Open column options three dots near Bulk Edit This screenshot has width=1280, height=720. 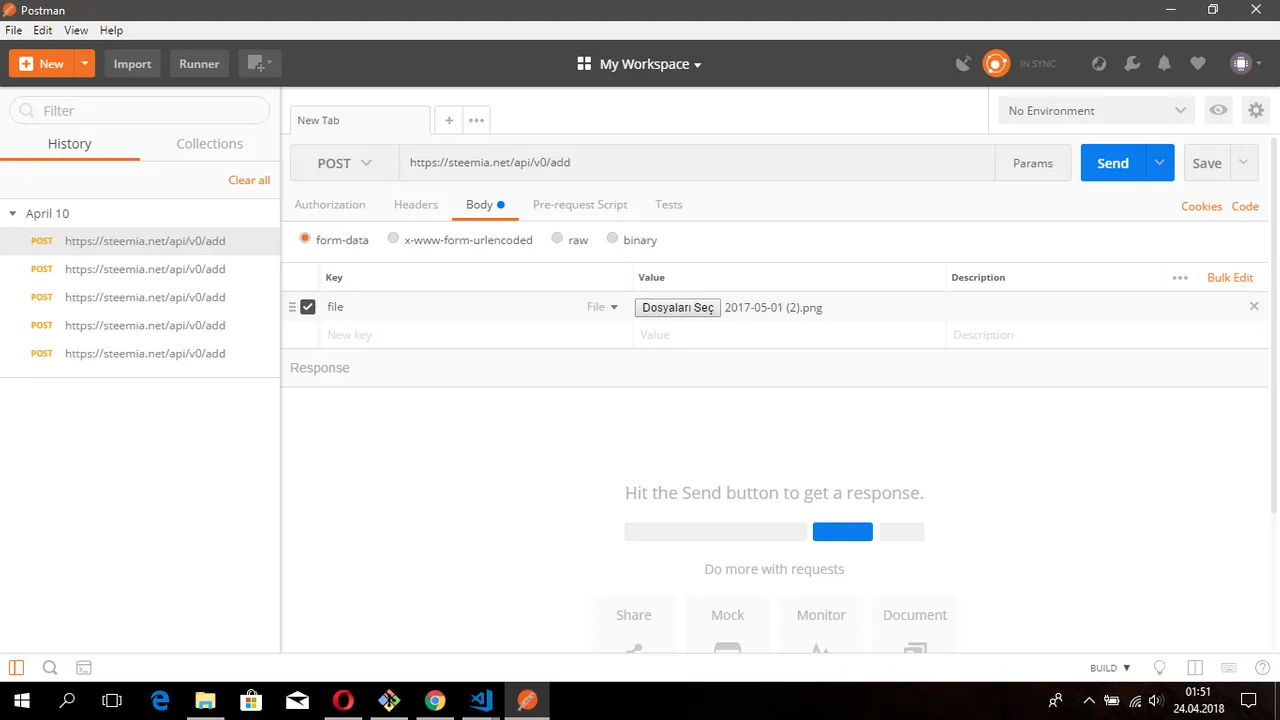tap(1180, 278)
